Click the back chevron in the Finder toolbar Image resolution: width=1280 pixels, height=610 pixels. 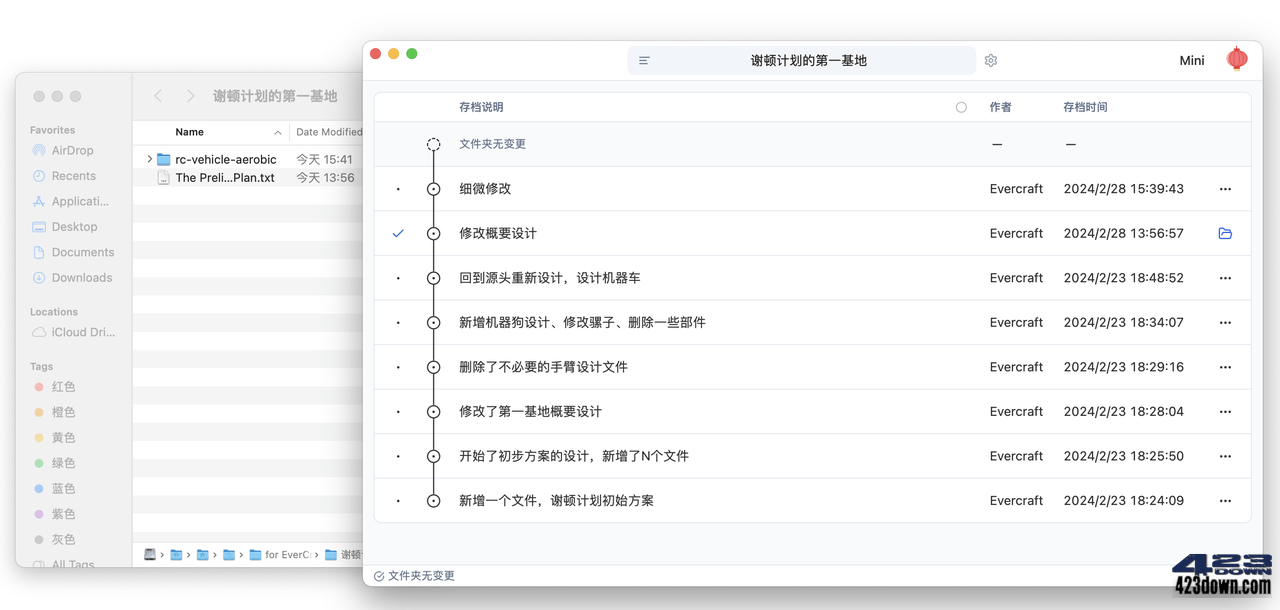[158, 96]
